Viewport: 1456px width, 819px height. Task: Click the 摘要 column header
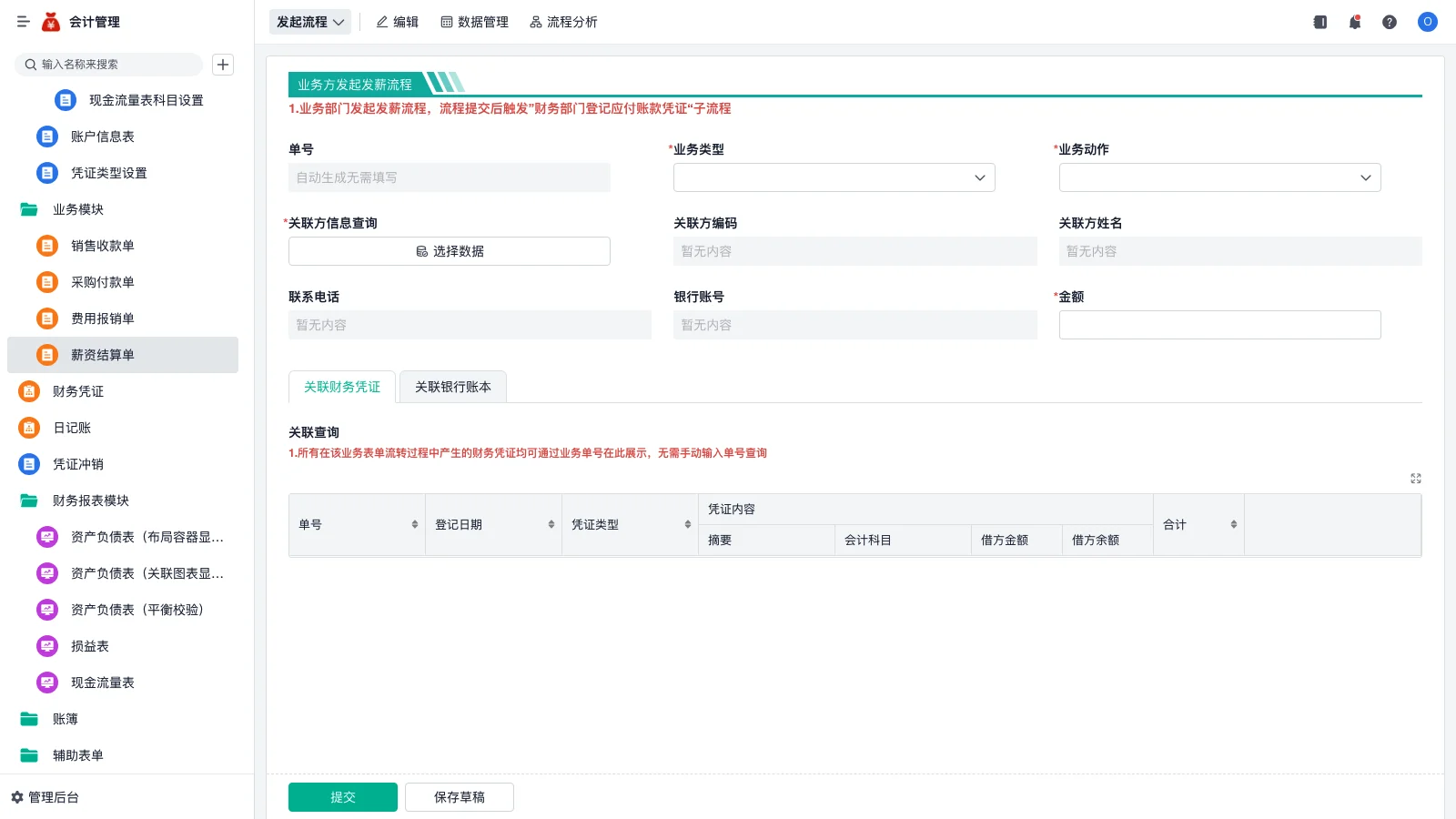[x=766, y=541]
